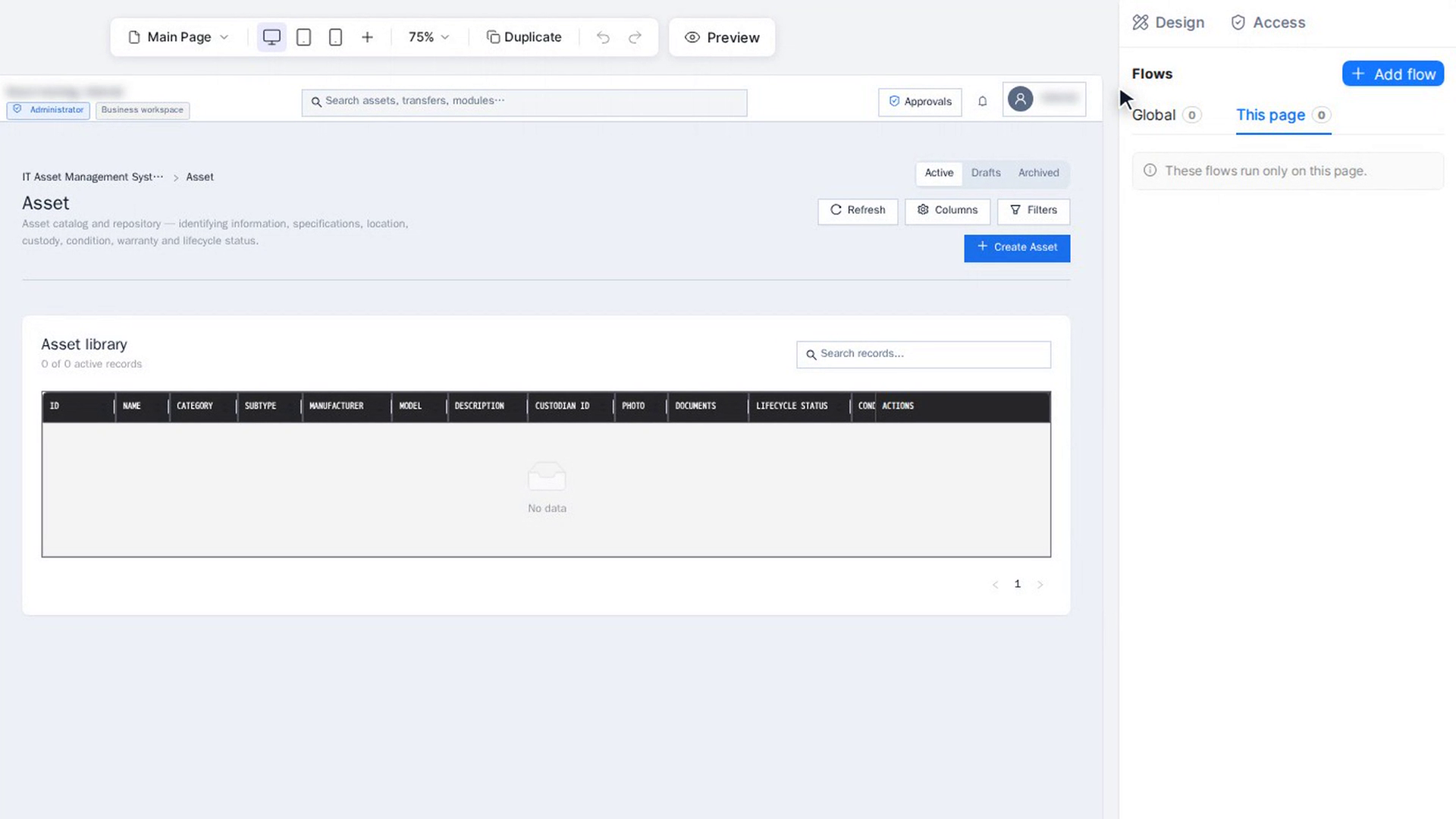Click the CUSTODIAN ID column header
Image resolution: width=1456 pixels, height=819 pixels.
570,406
